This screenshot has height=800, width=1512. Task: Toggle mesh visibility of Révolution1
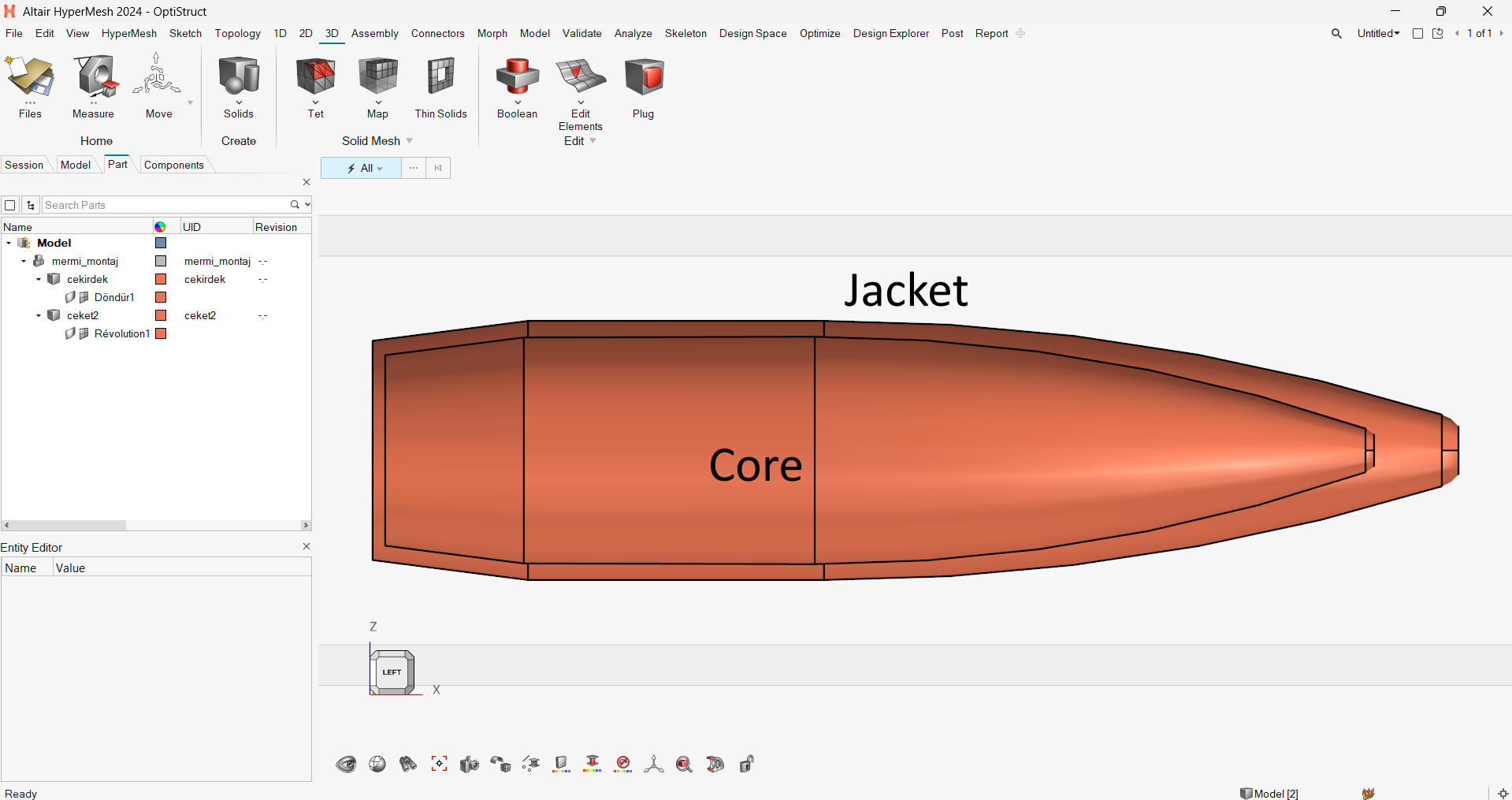[x=84, y=333]
